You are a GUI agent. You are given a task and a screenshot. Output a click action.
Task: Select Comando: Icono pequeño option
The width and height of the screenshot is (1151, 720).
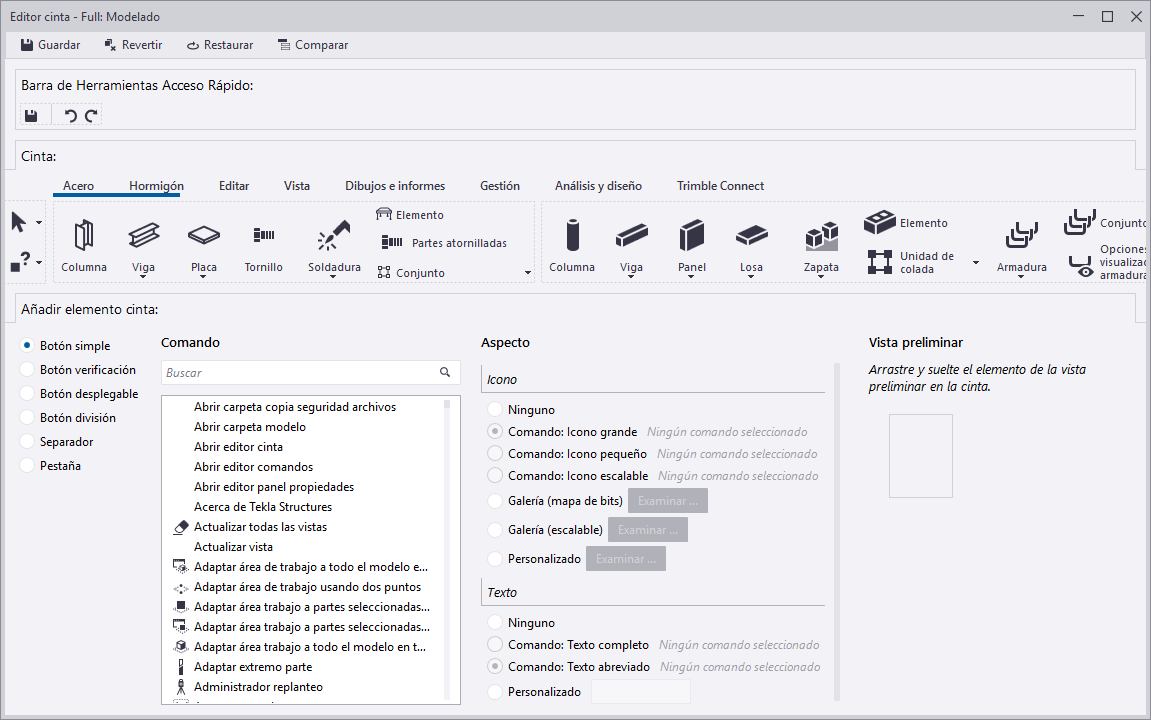tap(494, 454)
